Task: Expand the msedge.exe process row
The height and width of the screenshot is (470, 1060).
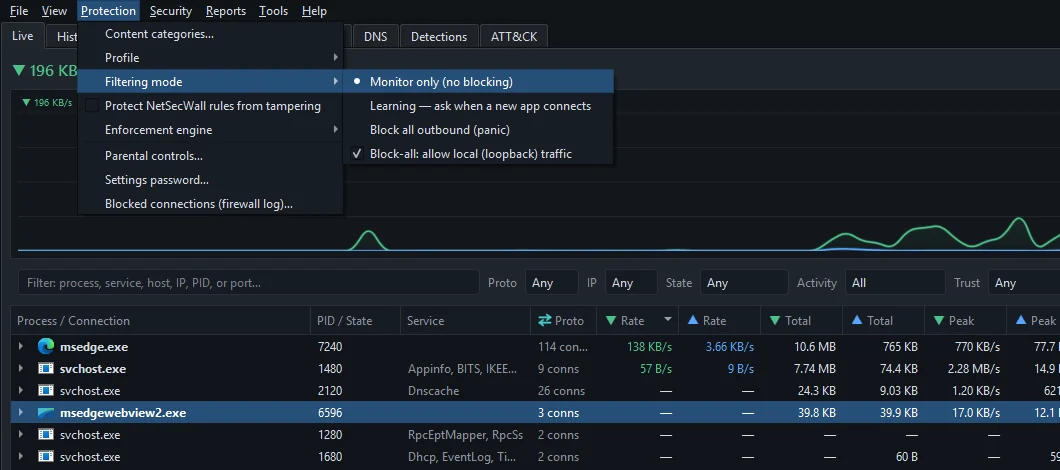Action: tap(21, 347)
